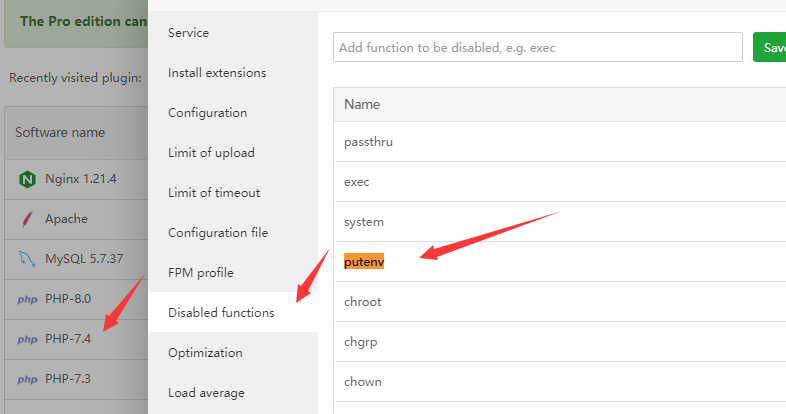Viewport: 786px width, 414px height.
Task: Open the FPM profile section
Action: [x=200, y=273]
